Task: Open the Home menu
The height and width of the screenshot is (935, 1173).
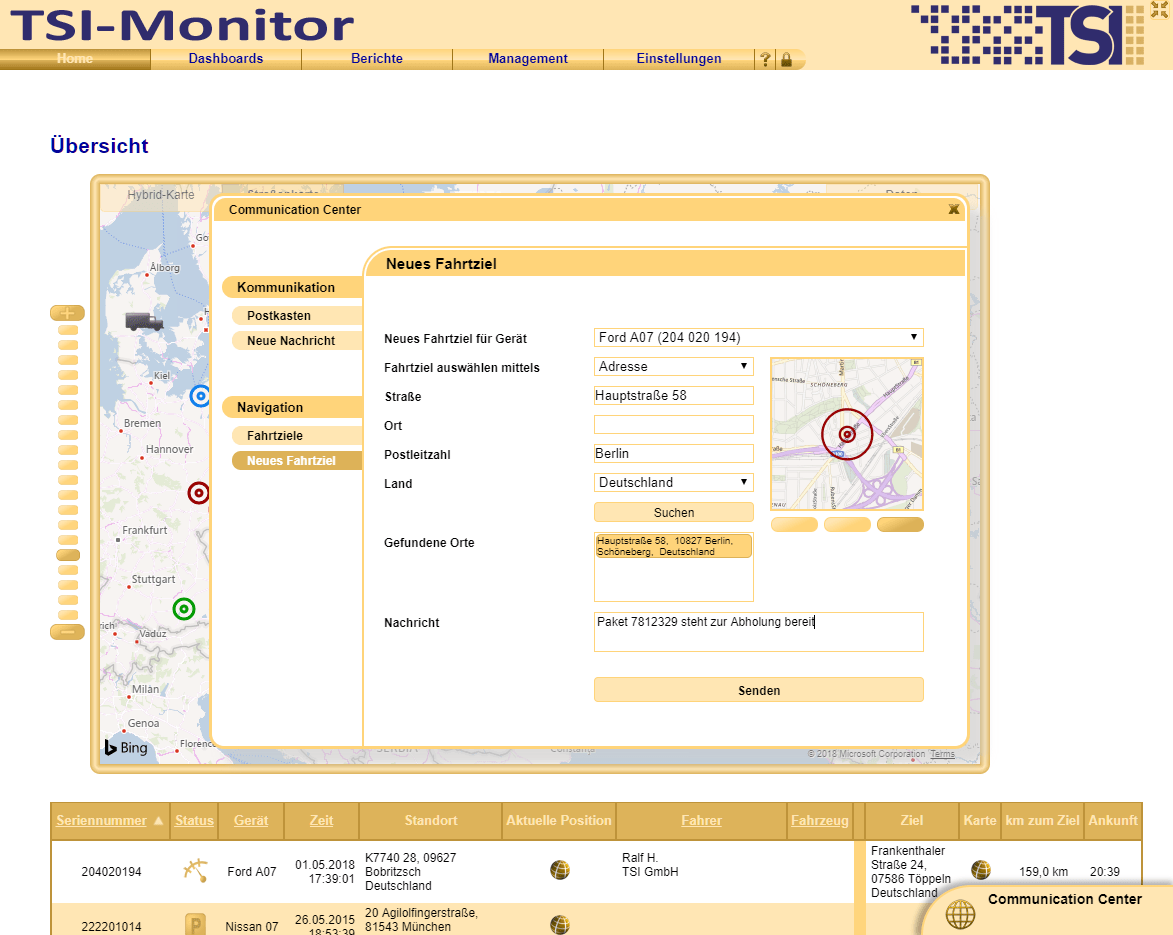Action: (75, 58)
